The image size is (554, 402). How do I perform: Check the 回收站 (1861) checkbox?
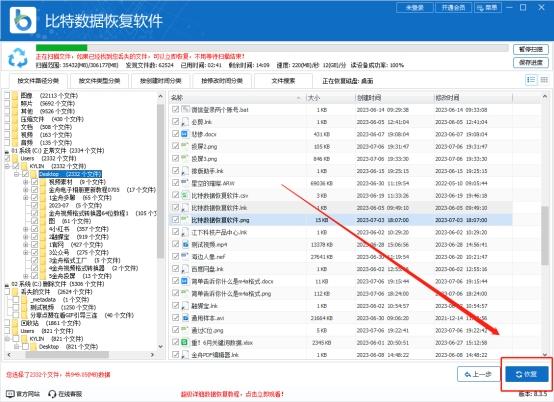click(7, 323)
